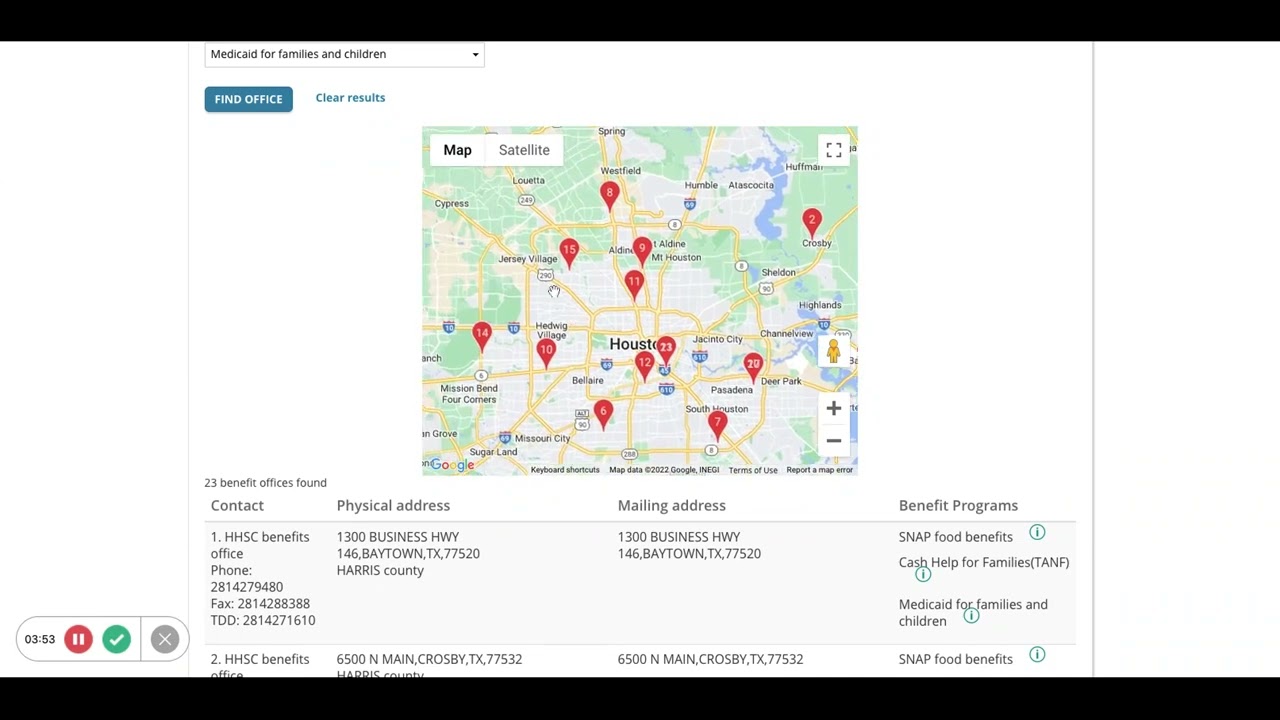Select map marker 11 on the map
The height and width of the screenshot is (720, 1280).
pyautogui.click(x=634, y=284)
